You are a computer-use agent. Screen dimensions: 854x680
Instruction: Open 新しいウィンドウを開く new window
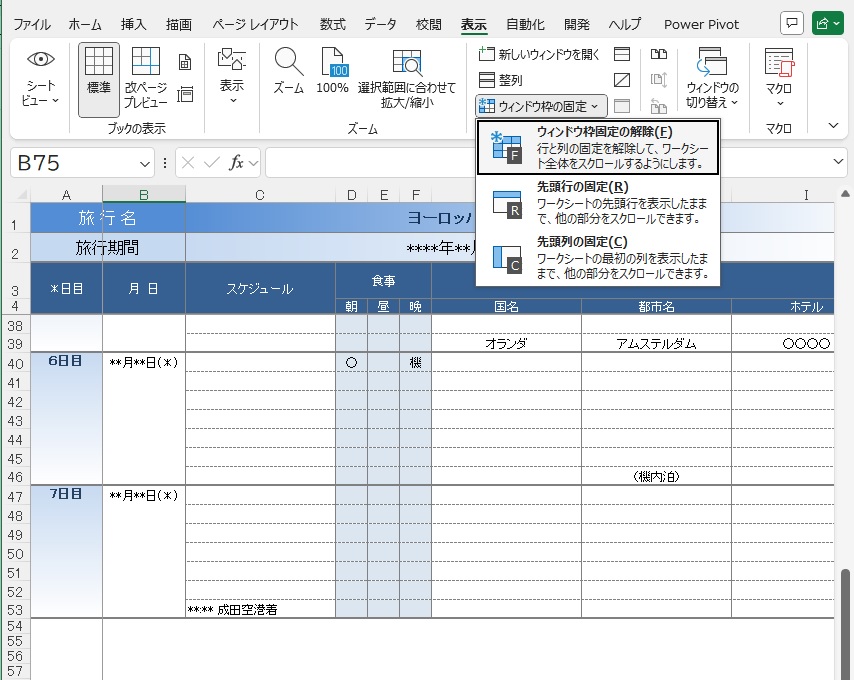pos(540,54)
